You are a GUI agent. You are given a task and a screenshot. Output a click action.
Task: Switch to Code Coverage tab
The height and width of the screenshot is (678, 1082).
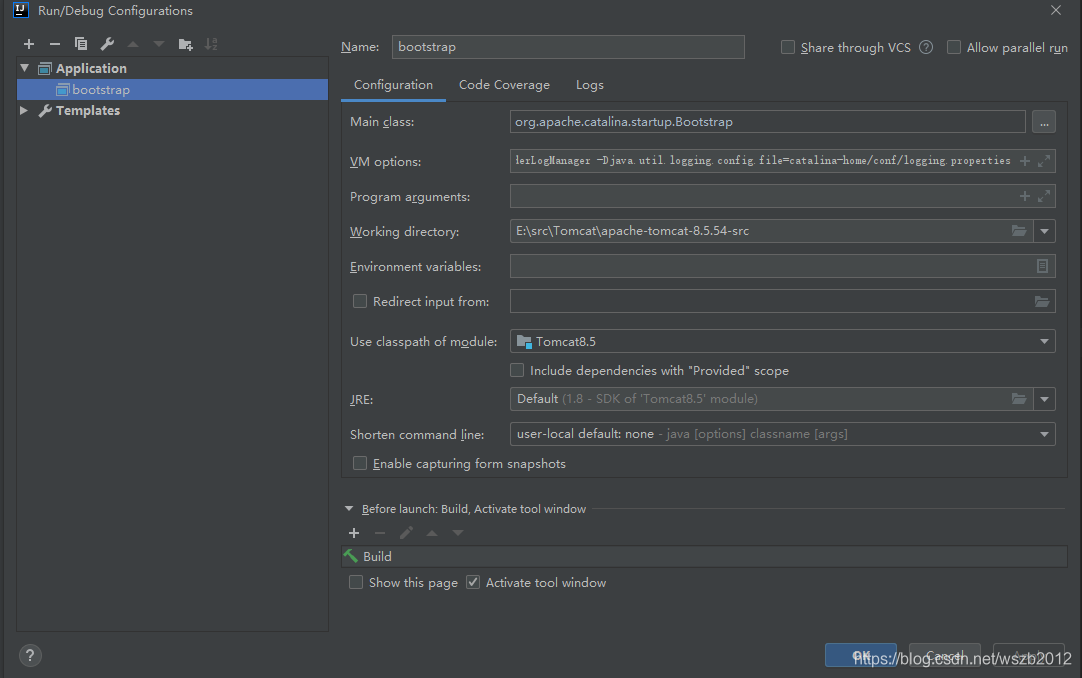[x=504, y=85]
